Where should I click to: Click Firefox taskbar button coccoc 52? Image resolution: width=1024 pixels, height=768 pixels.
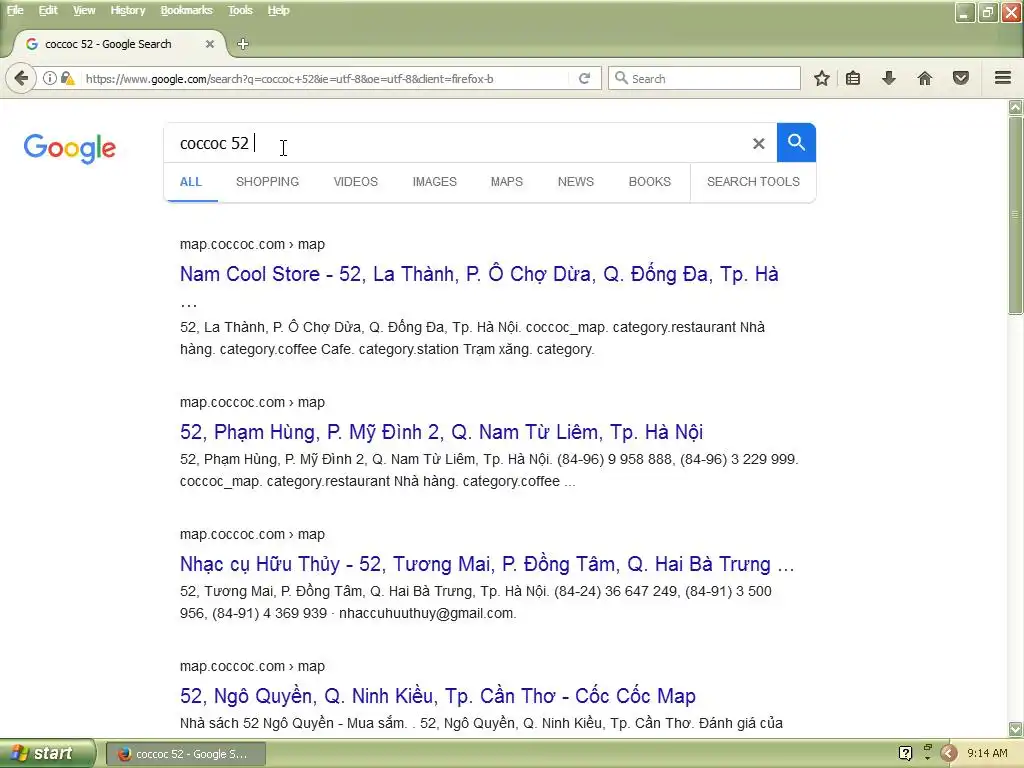pyautogui.click(x=185, y=754)
